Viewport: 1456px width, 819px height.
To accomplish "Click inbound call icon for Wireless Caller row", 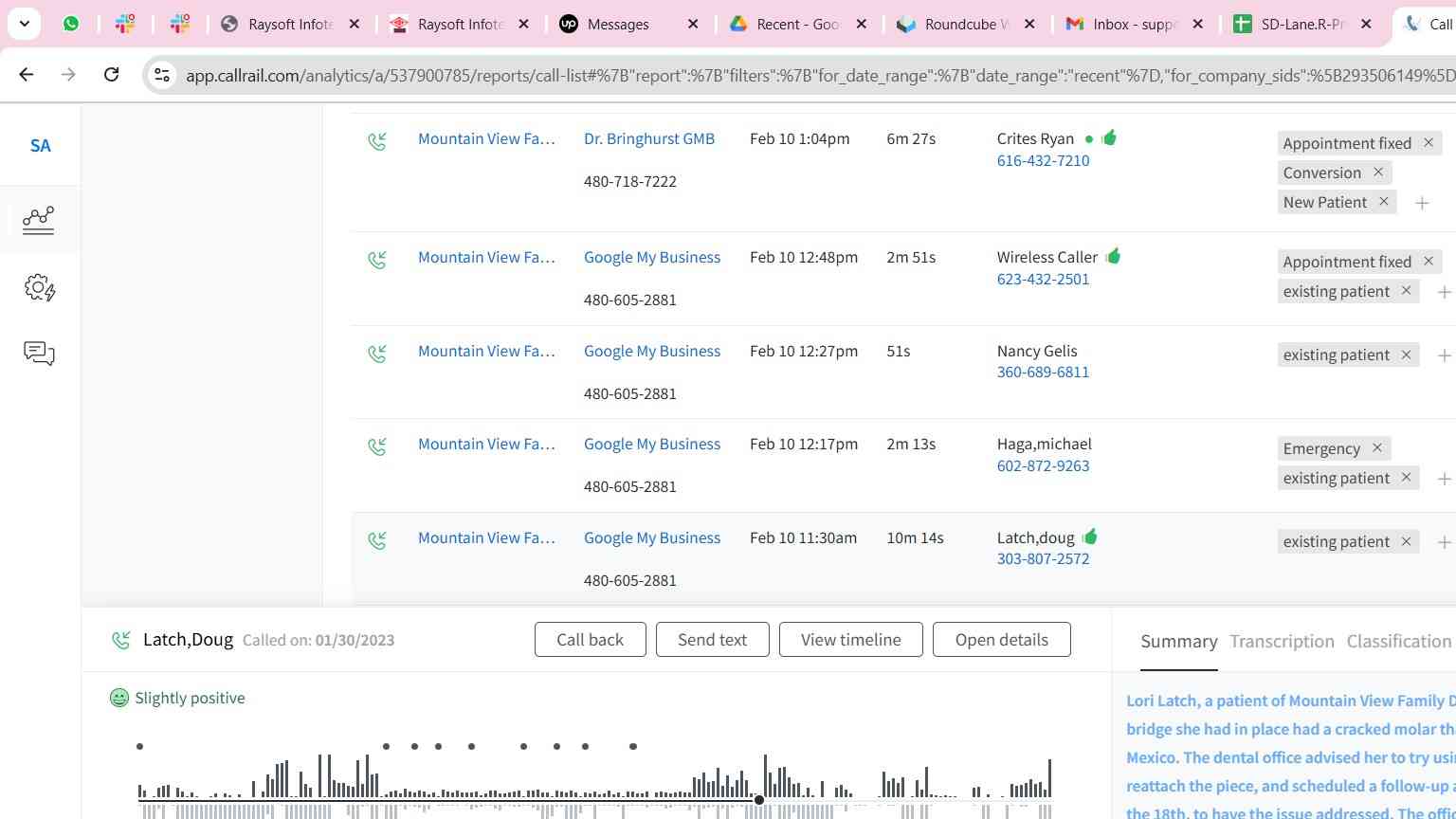I will tap(377, 260).
